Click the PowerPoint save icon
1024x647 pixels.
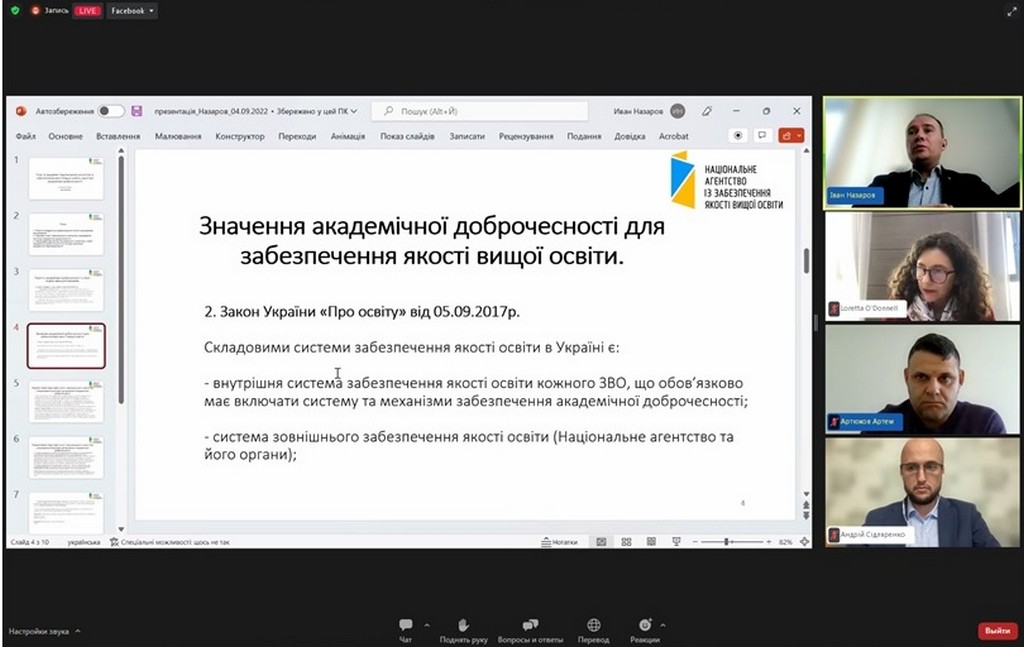(137, 111)
